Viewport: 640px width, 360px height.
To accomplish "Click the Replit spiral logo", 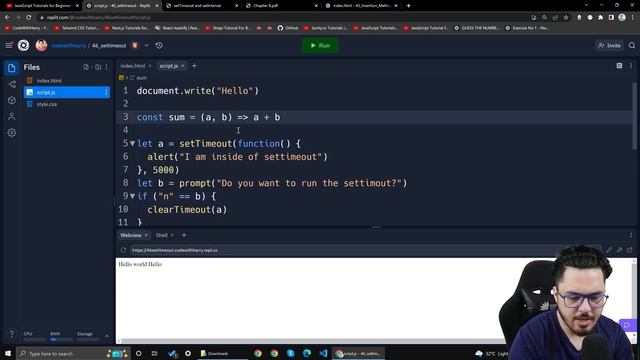I will (24, 45).
